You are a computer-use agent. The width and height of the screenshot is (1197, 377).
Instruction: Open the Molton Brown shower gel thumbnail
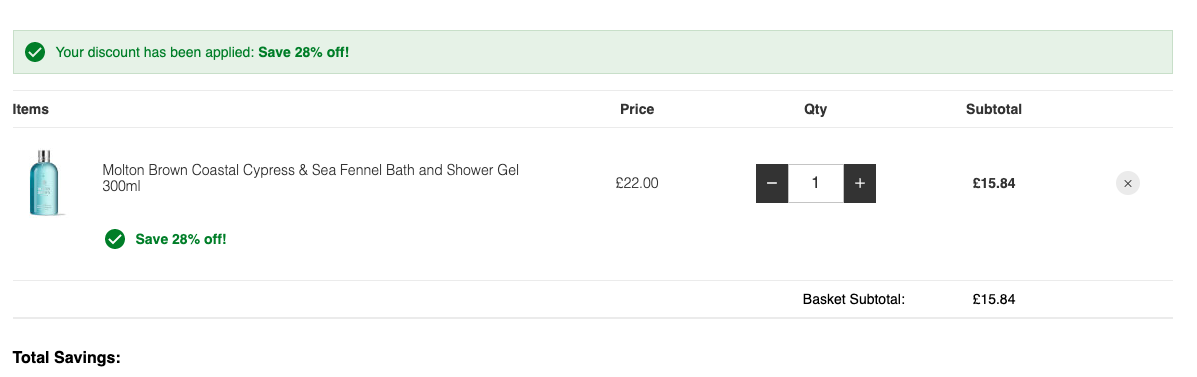click(44, 183)
